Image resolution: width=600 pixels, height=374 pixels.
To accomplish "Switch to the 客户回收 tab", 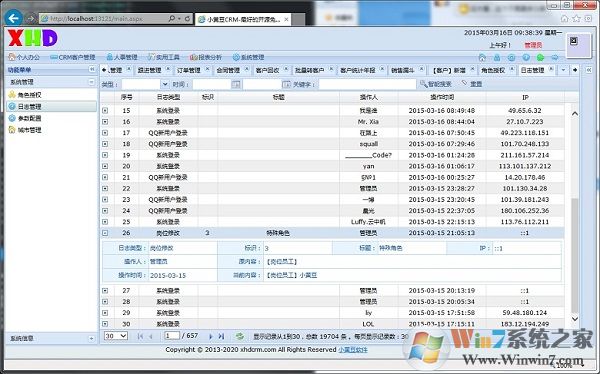I will tap(267, 70).
